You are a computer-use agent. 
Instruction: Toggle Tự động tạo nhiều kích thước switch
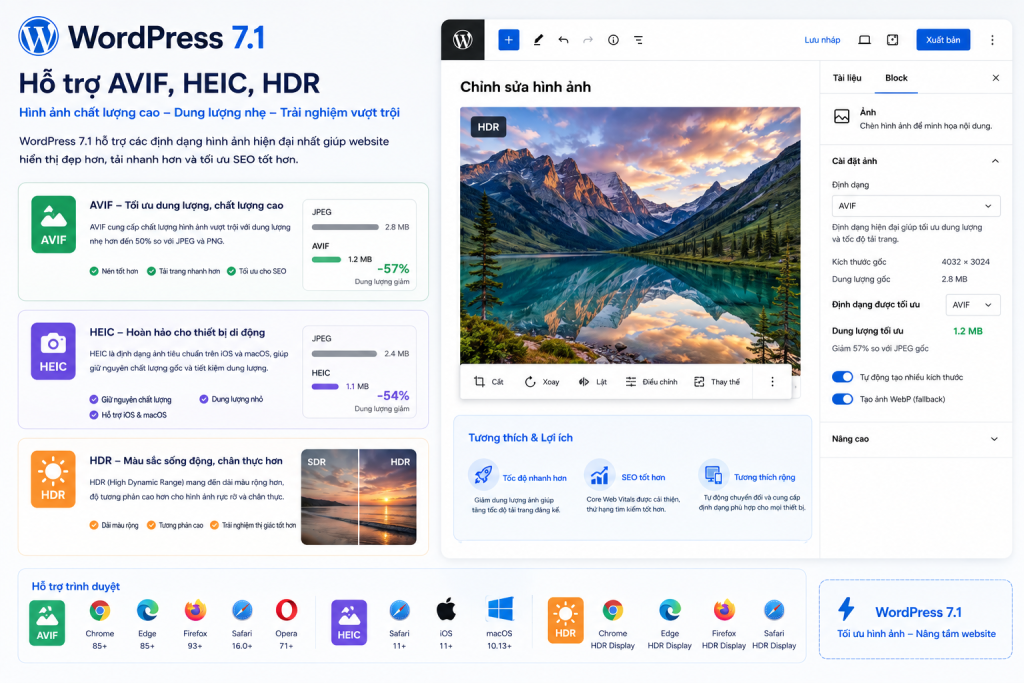tap(842, 377)
